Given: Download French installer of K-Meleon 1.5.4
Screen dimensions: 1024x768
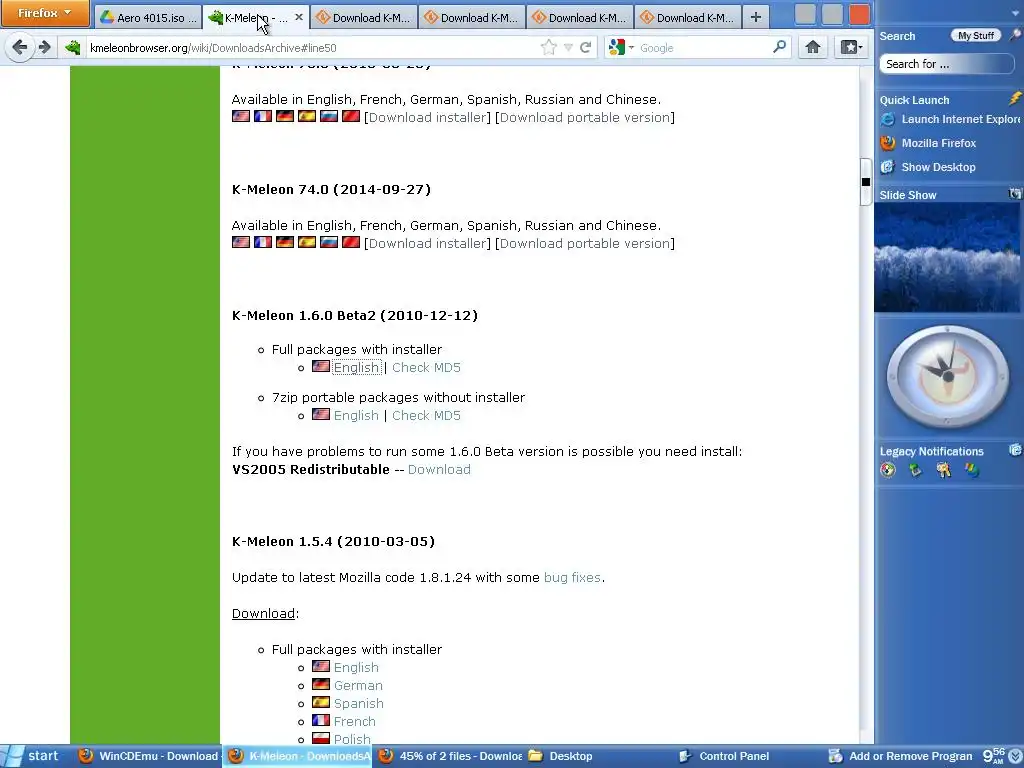Looking at the screenshot, I should point(355,722).
